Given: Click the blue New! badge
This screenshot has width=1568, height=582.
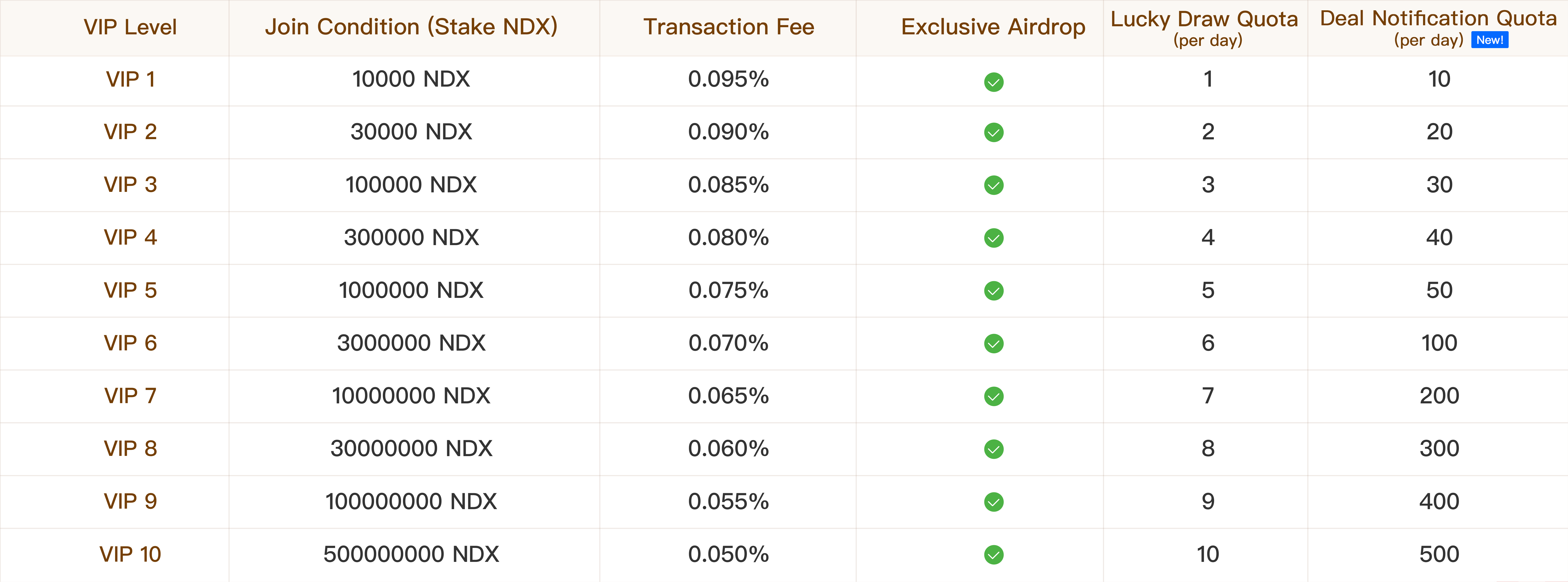Looking at the screenshot, I should click(1490, 40).
